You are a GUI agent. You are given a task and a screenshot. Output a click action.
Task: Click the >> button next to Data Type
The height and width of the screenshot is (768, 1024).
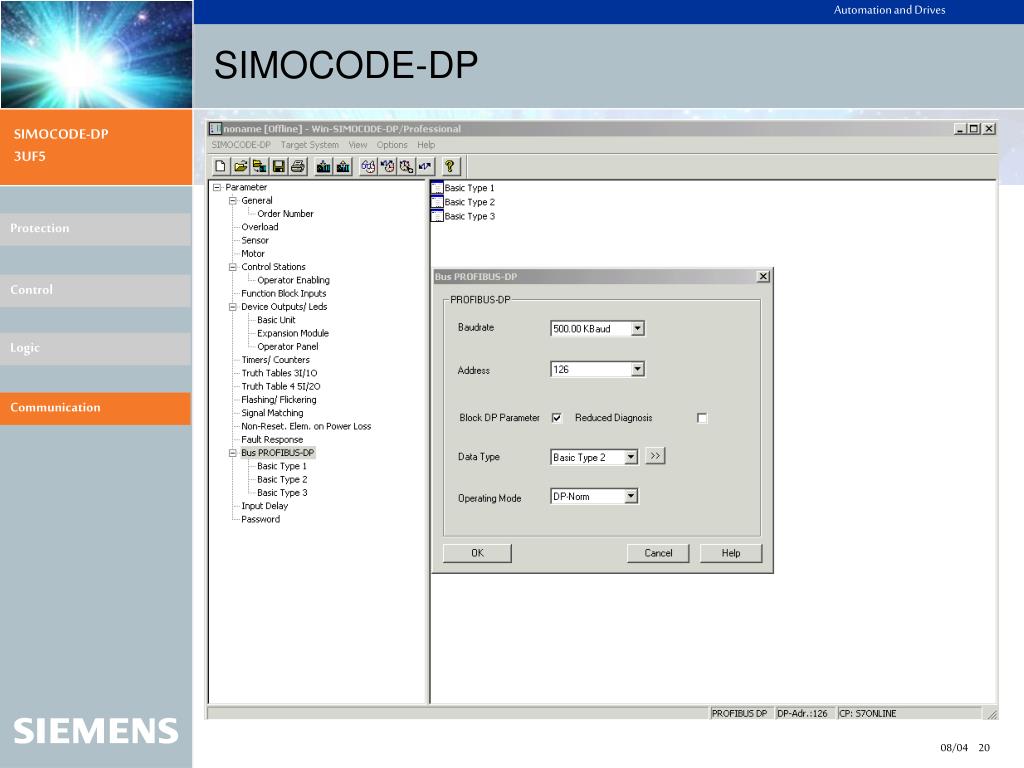click(x=655, y=456)
